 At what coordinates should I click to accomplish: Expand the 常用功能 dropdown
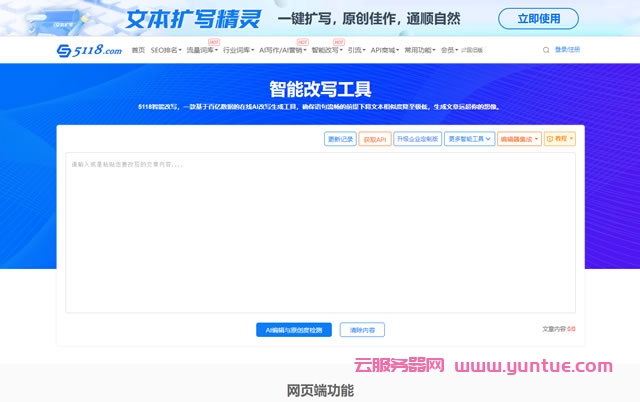point(420,50)
